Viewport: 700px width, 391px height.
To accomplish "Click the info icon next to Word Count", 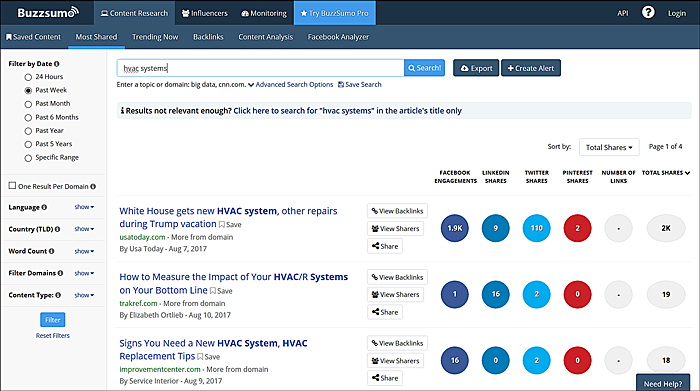I will point(51,251).
